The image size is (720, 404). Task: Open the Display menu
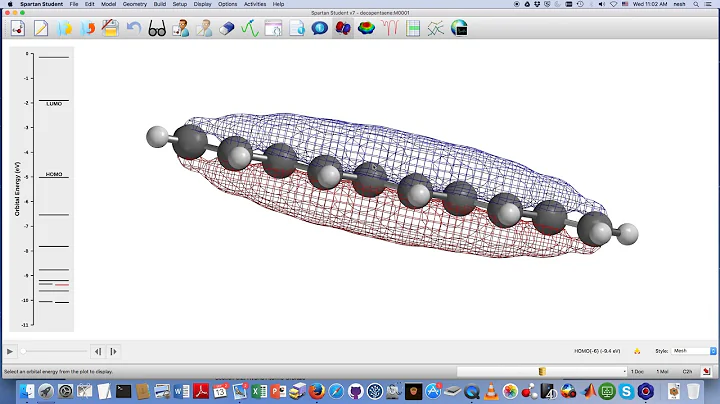pos(202,4)
